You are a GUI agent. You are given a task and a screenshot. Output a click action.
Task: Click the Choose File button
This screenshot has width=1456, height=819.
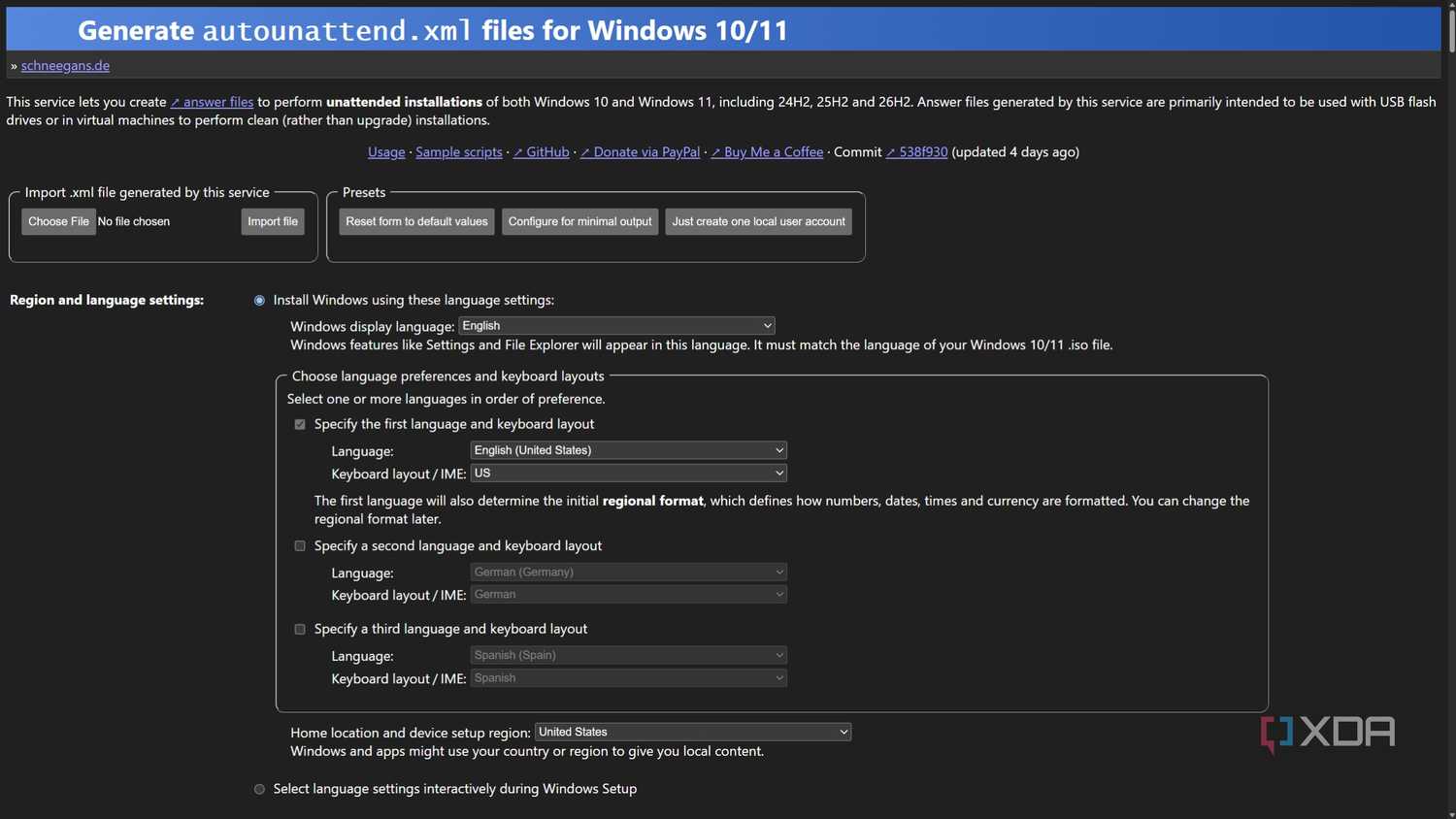(58, 221)
